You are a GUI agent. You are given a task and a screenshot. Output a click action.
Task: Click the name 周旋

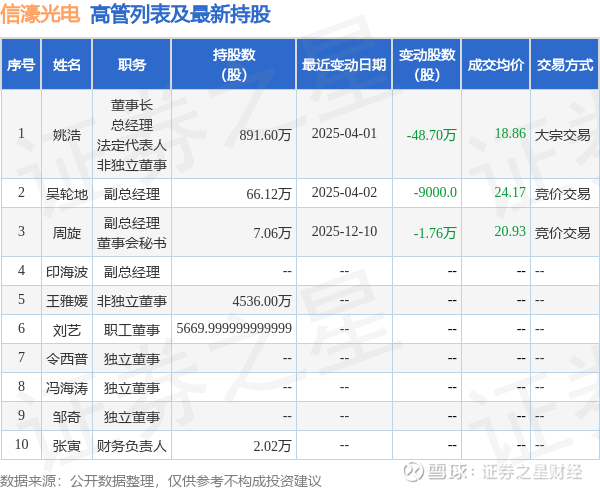point(67,233)
